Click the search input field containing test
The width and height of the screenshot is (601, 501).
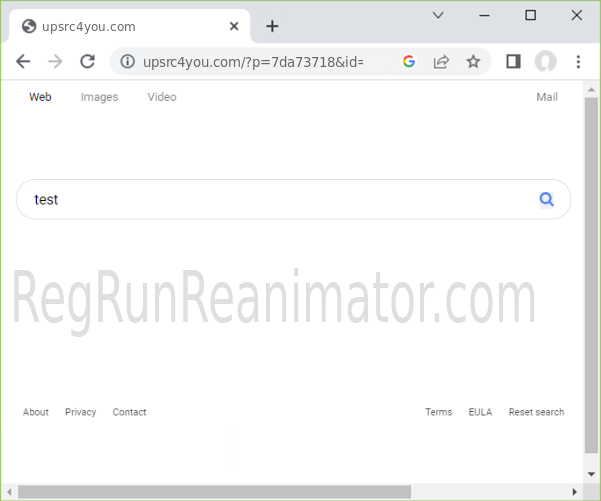coord(280,199)
